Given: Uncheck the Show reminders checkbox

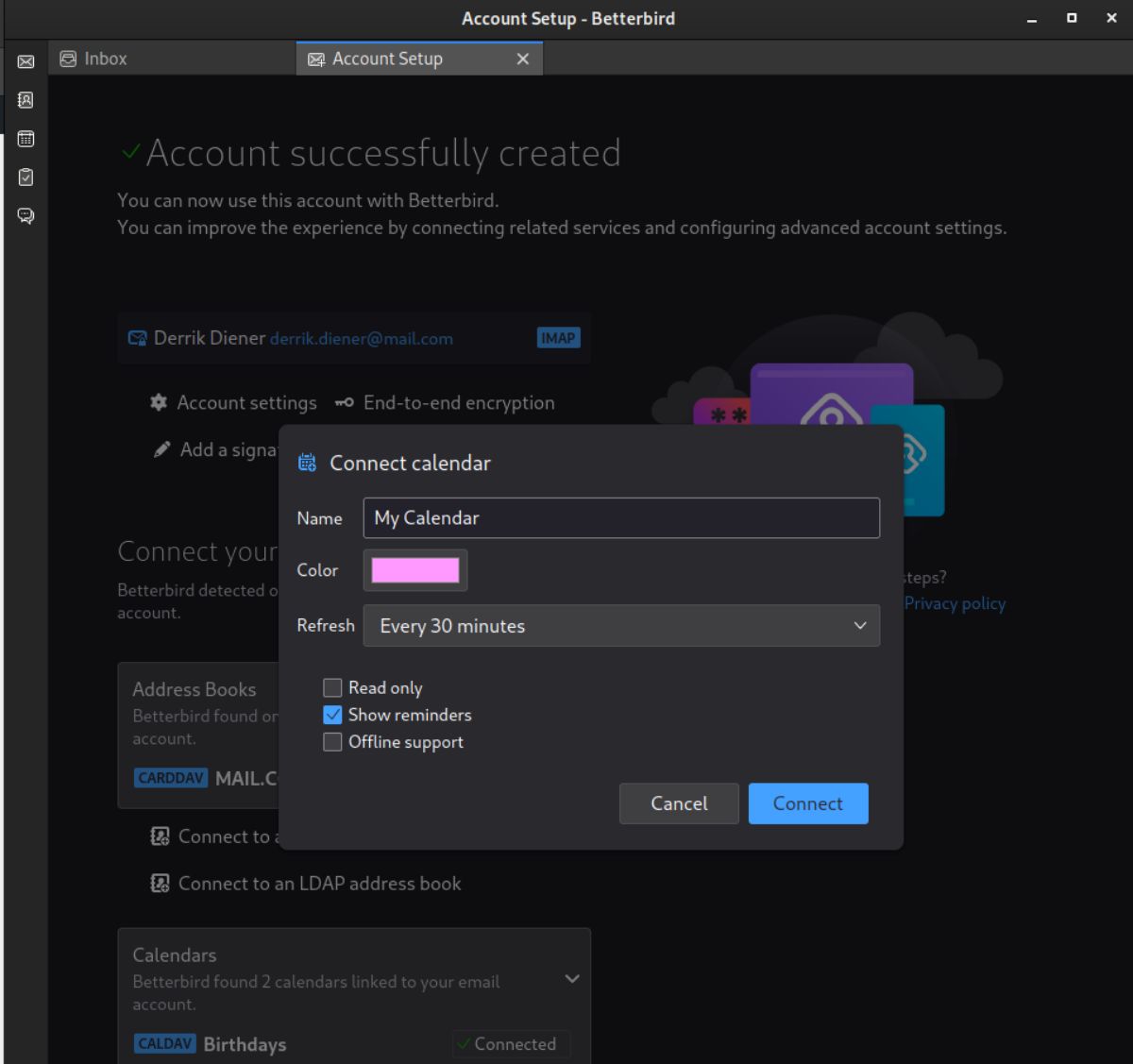Looking at the screenshot, I should point(332,715).
